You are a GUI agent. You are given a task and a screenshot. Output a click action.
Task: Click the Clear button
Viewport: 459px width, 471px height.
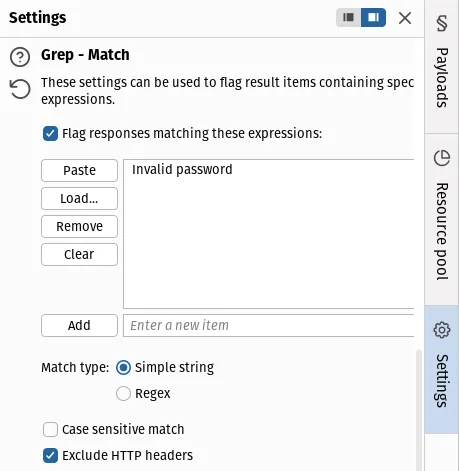pyautogui.click(x=79, y=254)
